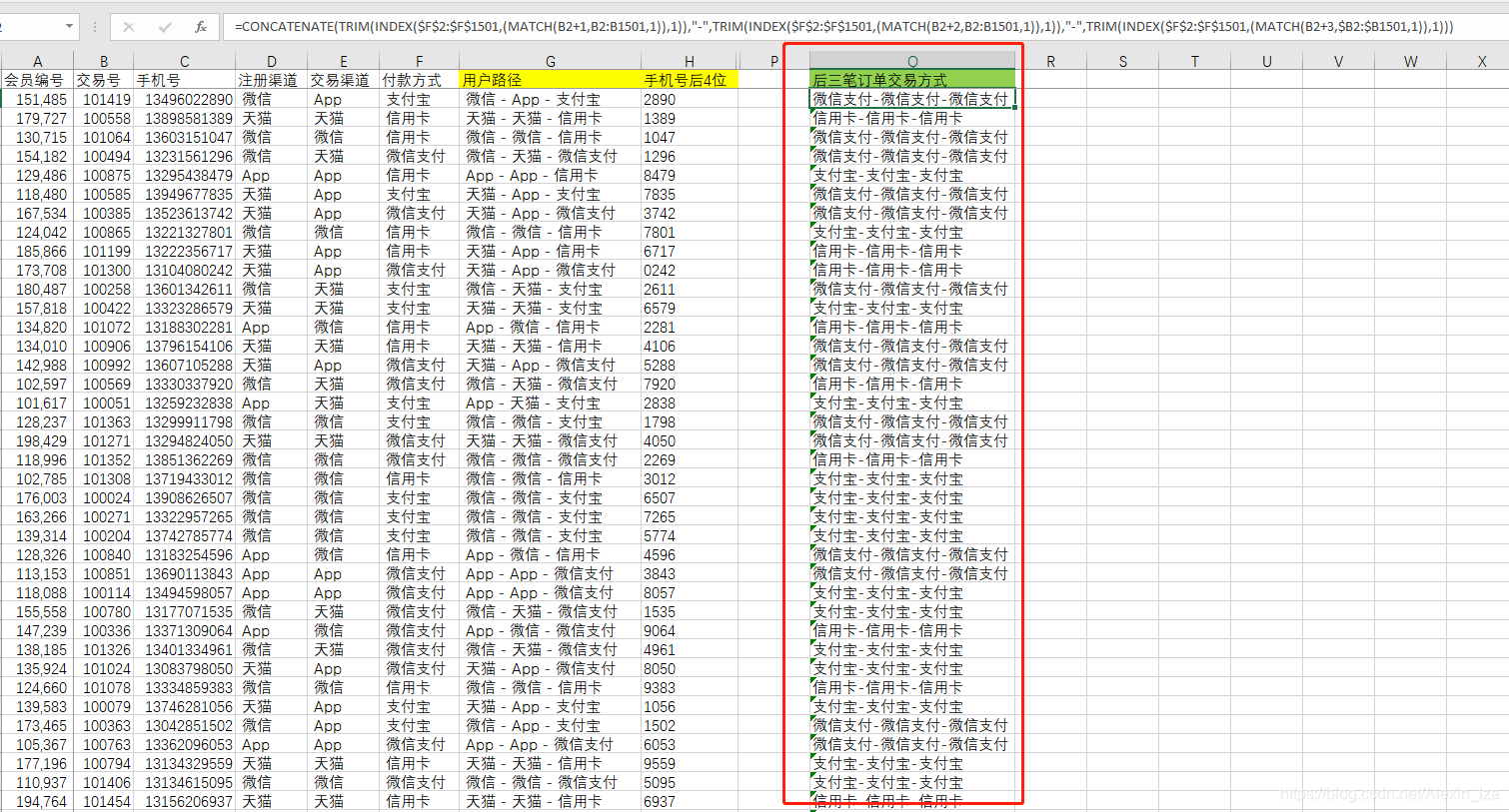Select last-4-digits cell 2890

pyautogui.click(x=690, y=99)
